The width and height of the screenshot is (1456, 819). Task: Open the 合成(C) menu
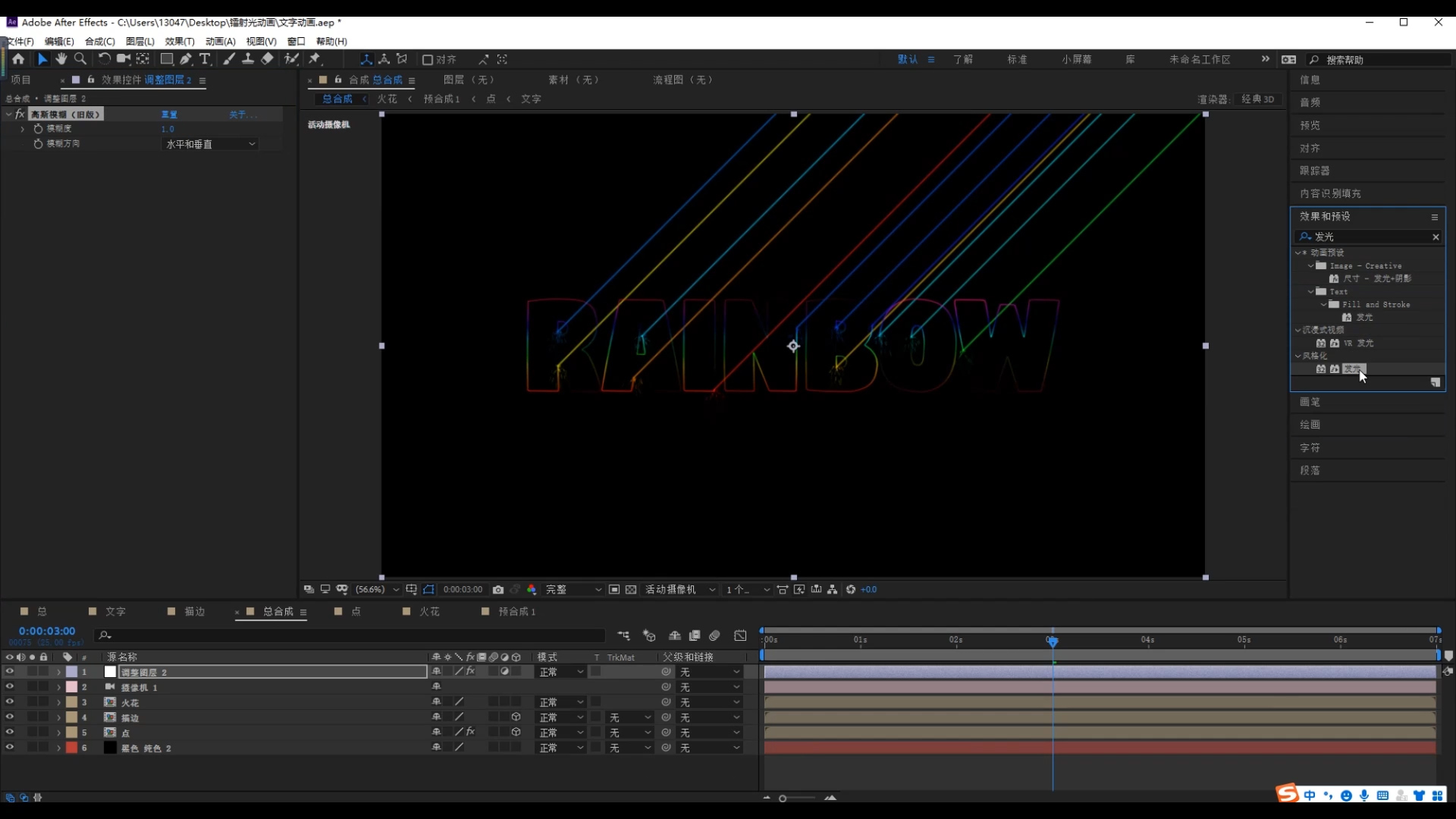pyautogui.click(x=99, y=42)
